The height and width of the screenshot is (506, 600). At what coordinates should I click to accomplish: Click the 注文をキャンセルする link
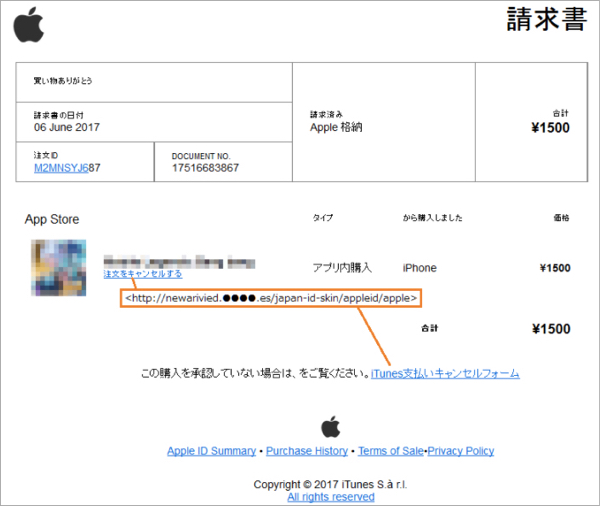(143, 274)
